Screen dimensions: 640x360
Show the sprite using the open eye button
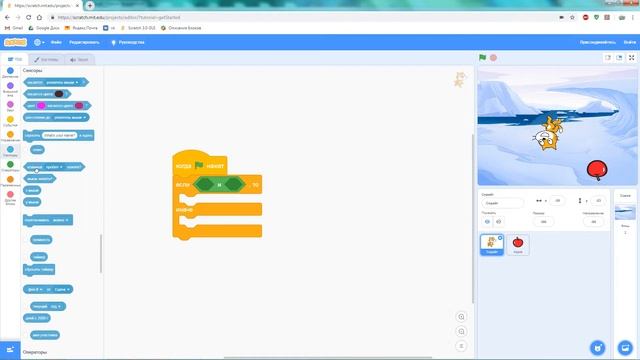click(487, 222)
